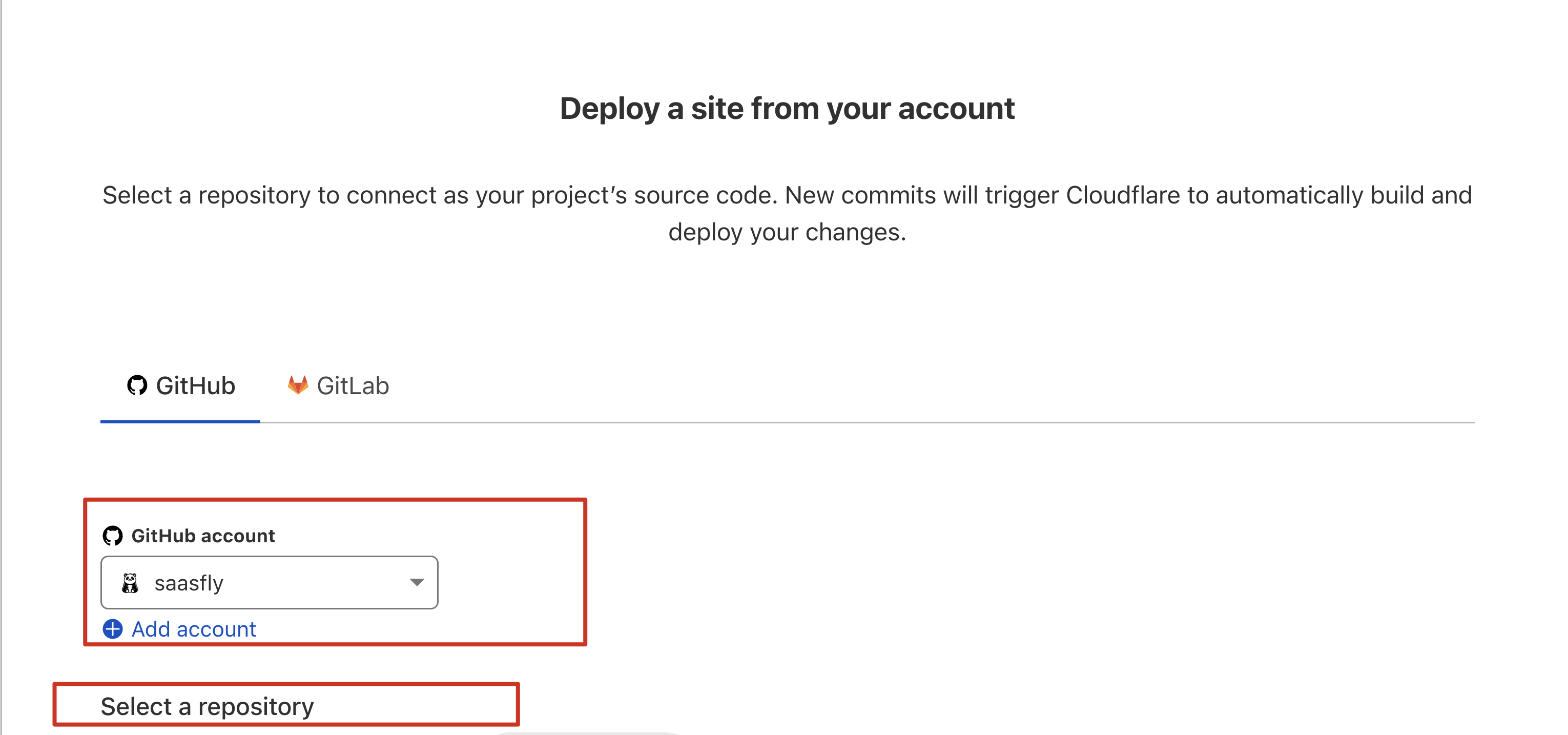Screen dimensions: 1568x735
Task: Click the Select a repository heading
Action: [207, 706]
